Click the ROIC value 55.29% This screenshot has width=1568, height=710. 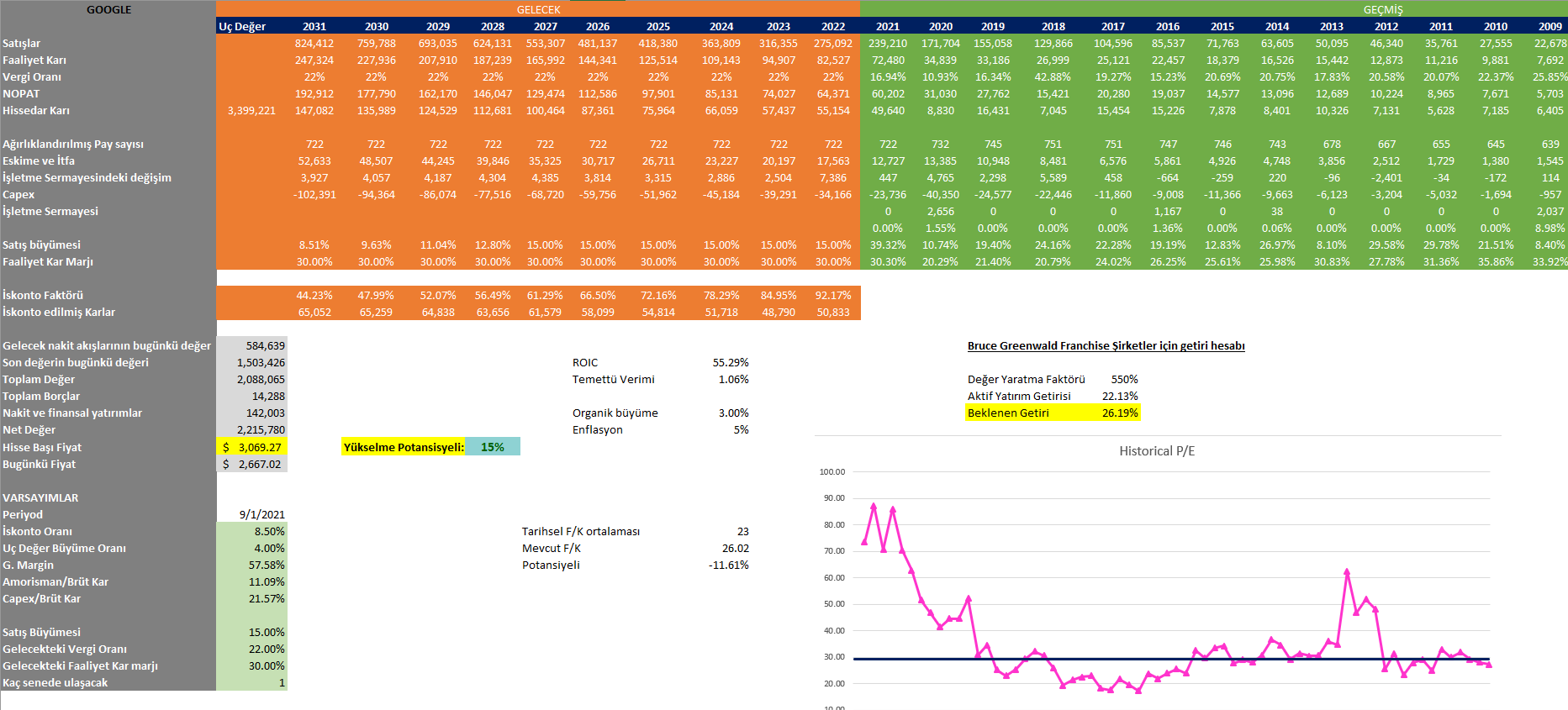point(731,362)
